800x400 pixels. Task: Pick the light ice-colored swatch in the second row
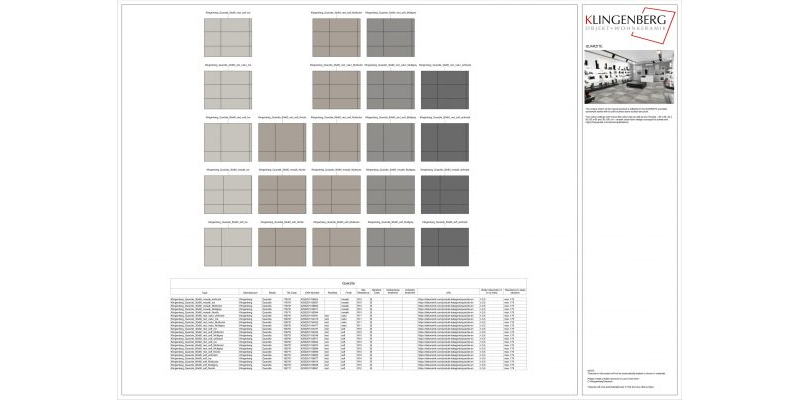click(228, 90)
